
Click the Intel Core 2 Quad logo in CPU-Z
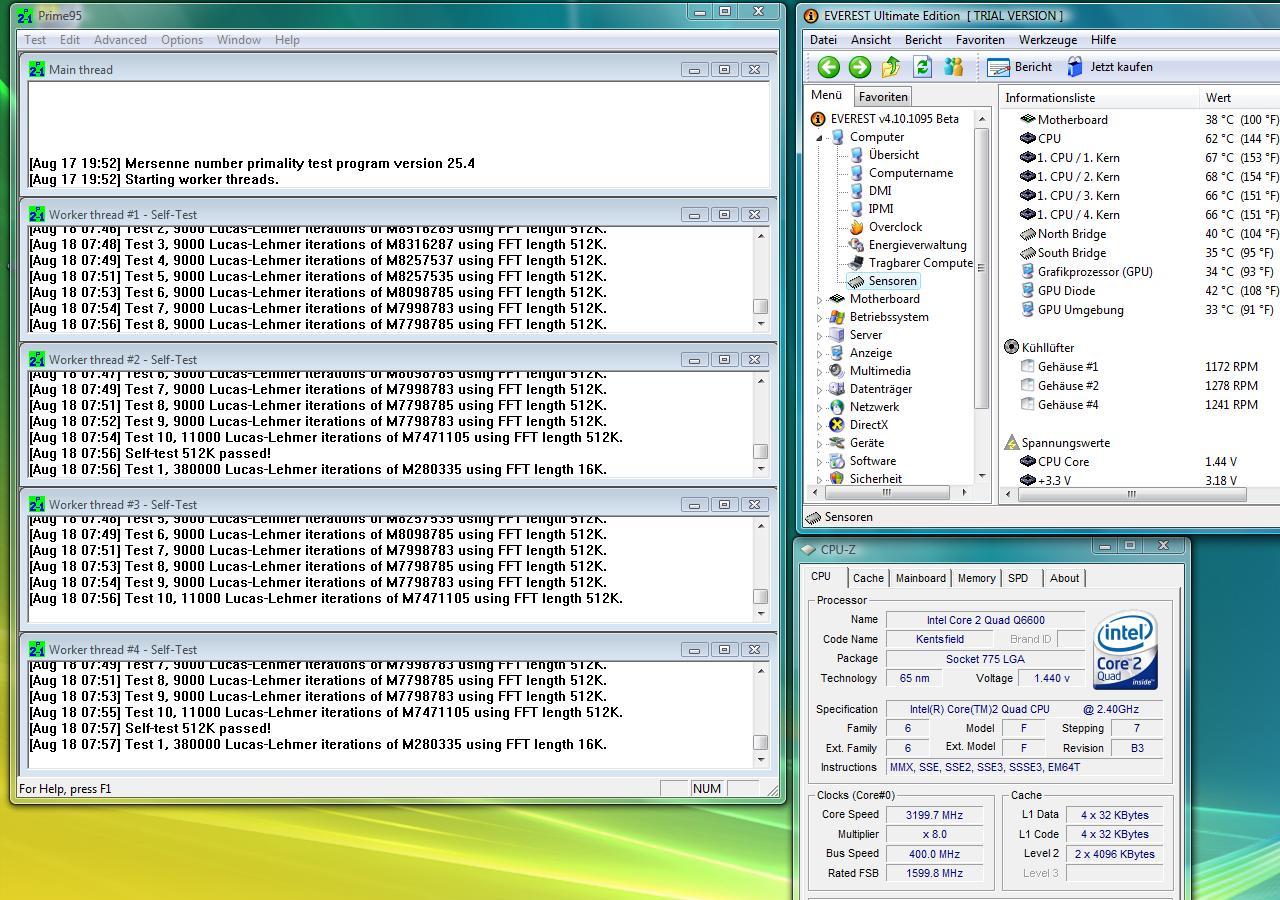tap(1126, 650)
